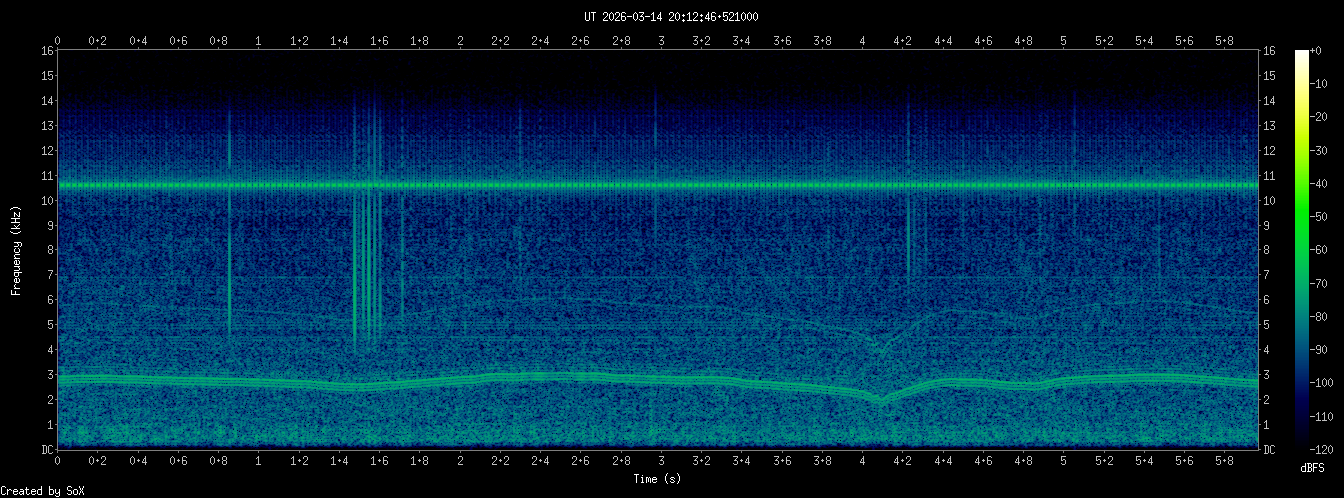1344x498 pixels.
Task: Click the '8' label on the right frequency axis
Action: pyautogui.click(x=1269, y=250)
